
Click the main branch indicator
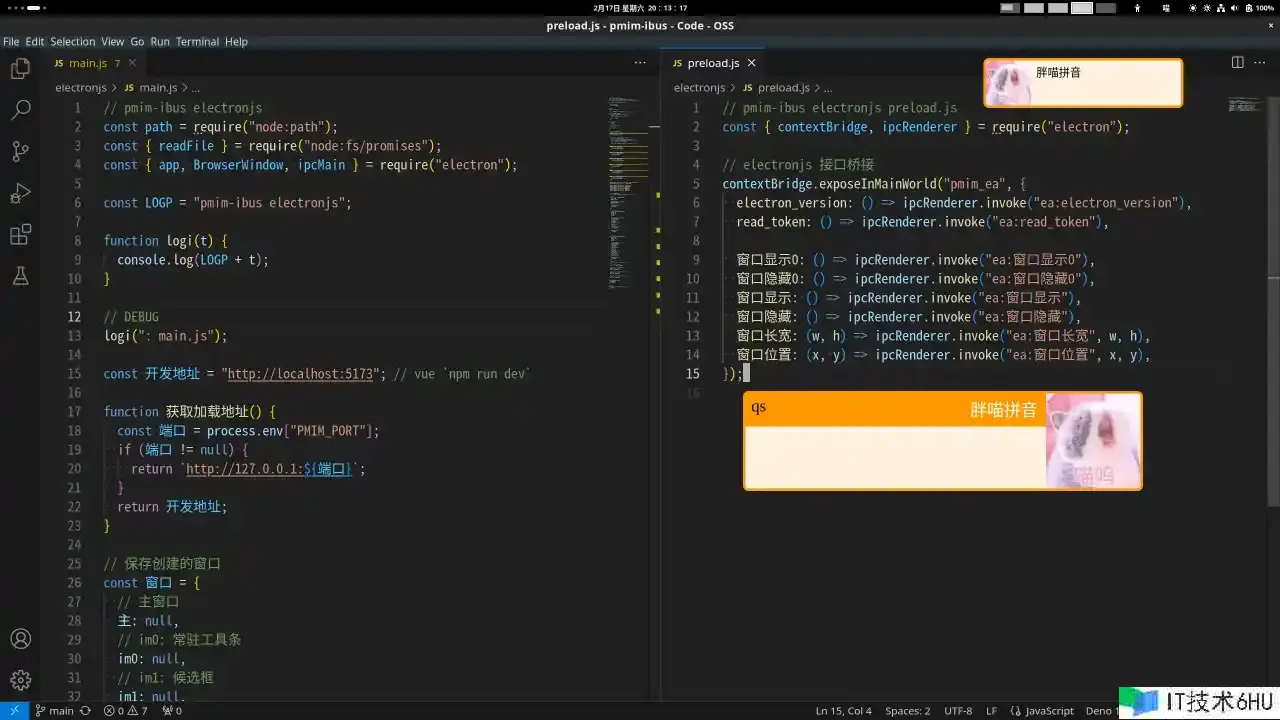click(55, 711)
